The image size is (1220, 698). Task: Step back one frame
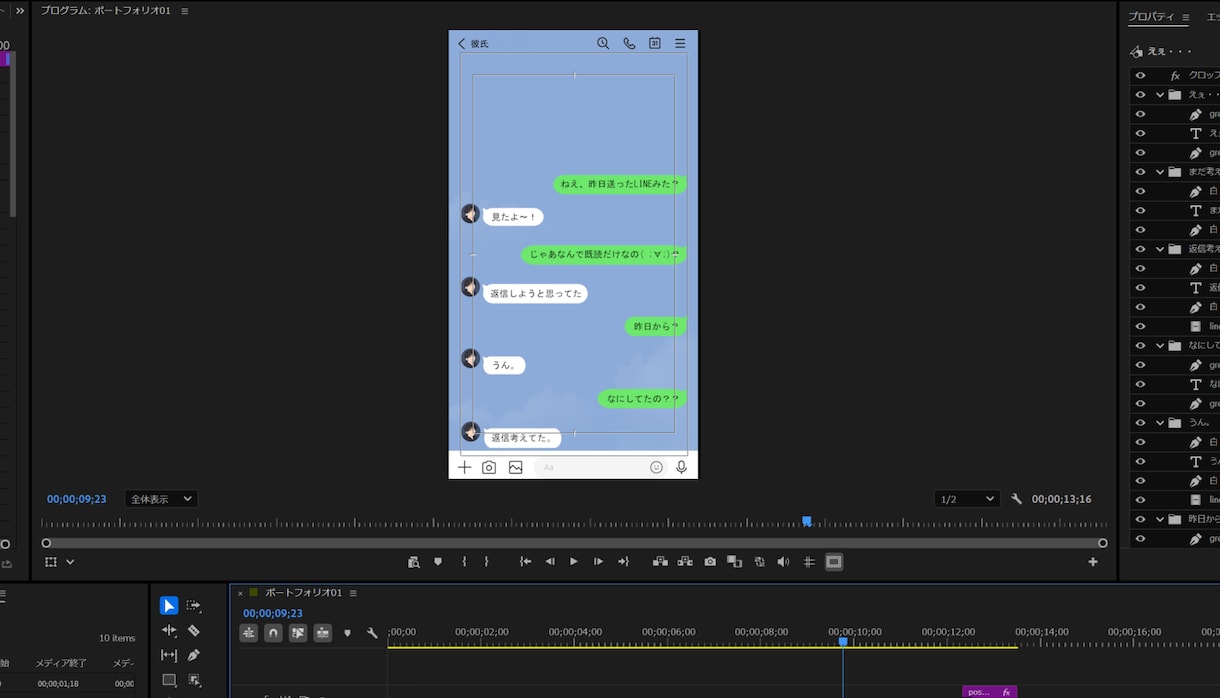coord(550,562)
